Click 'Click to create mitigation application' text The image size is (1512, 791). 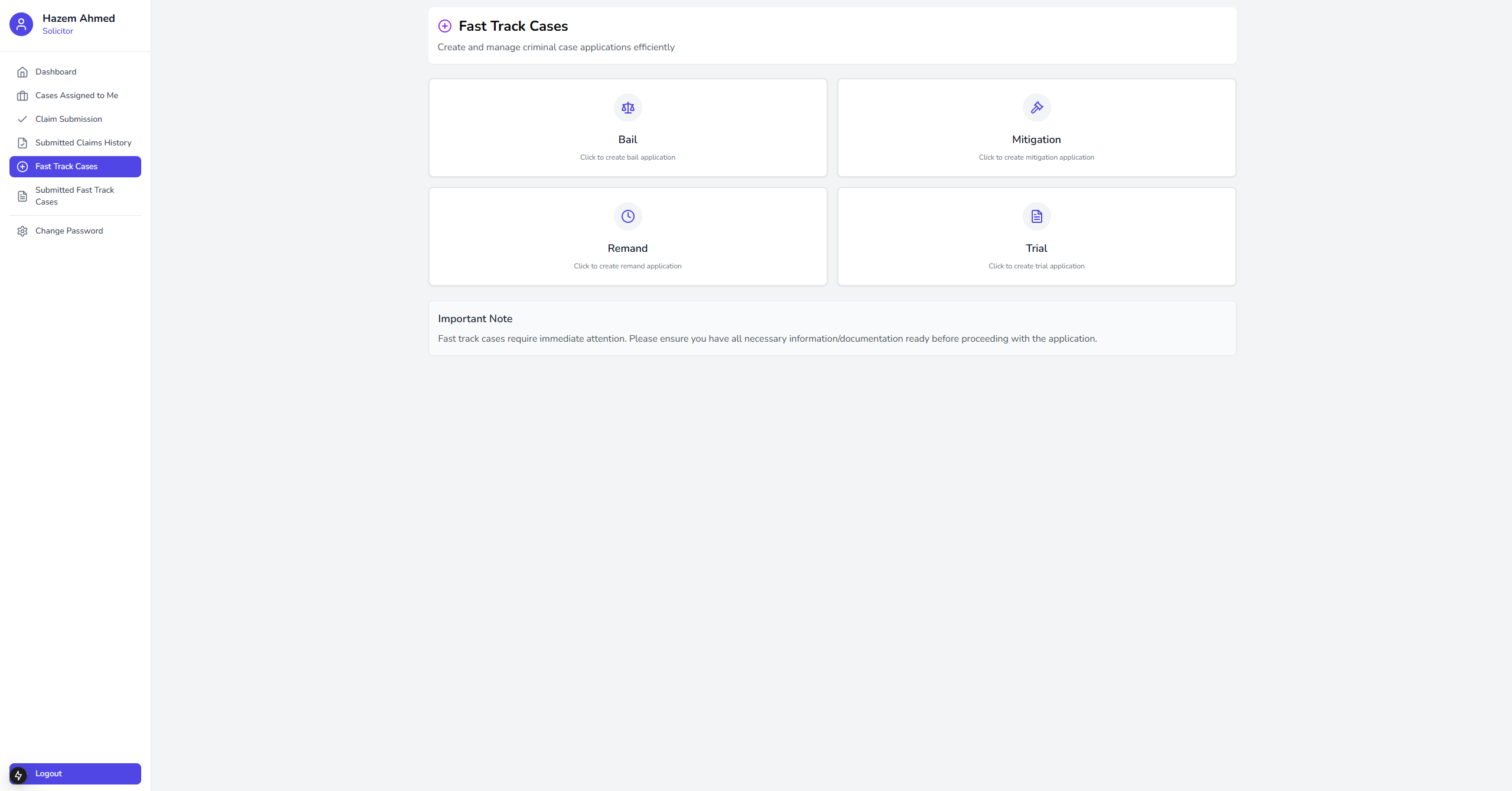click(x=1036, y=157)
